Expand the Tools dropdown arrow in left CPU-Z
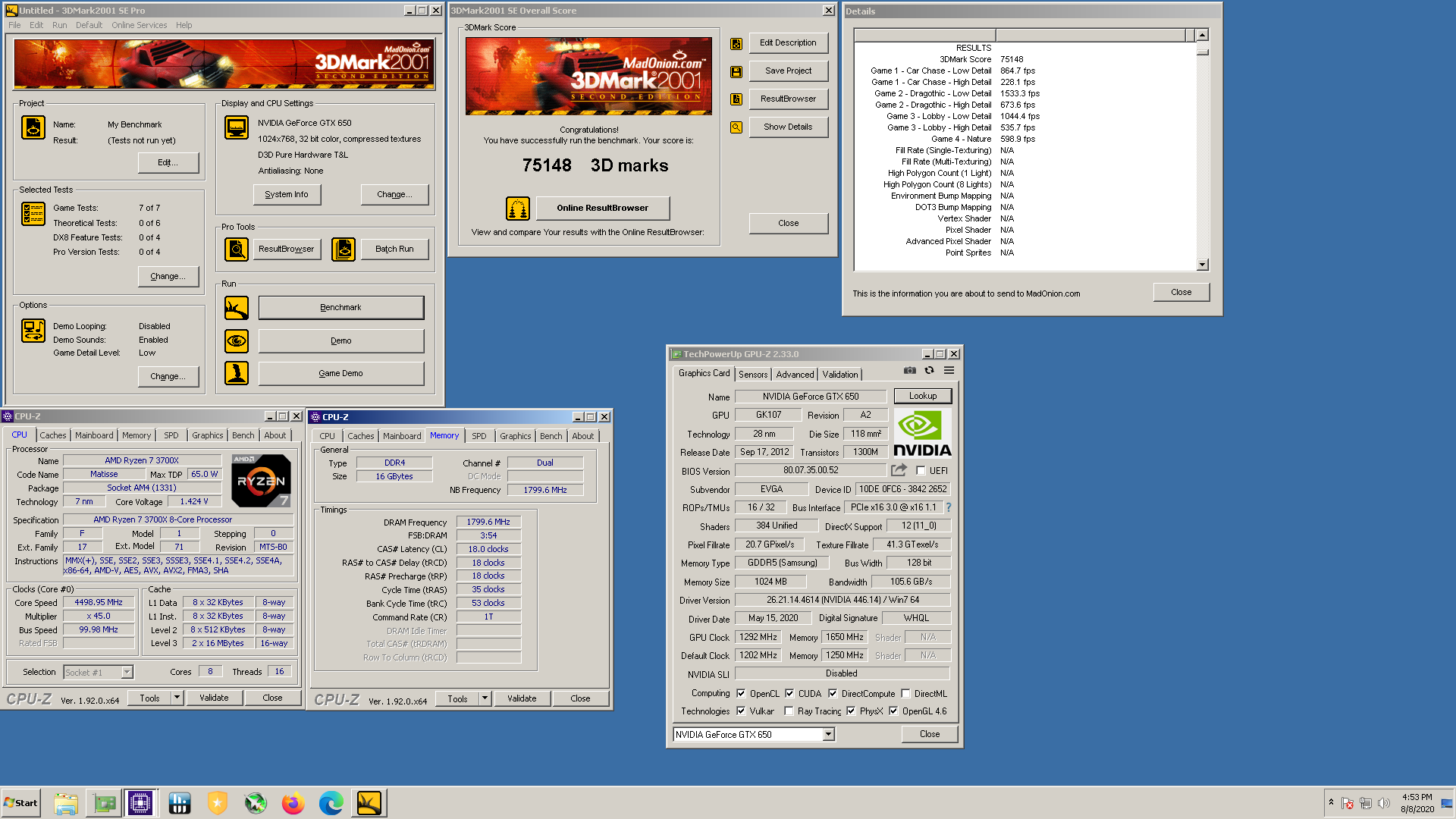The image size is (1456, 819). (177, 698)
